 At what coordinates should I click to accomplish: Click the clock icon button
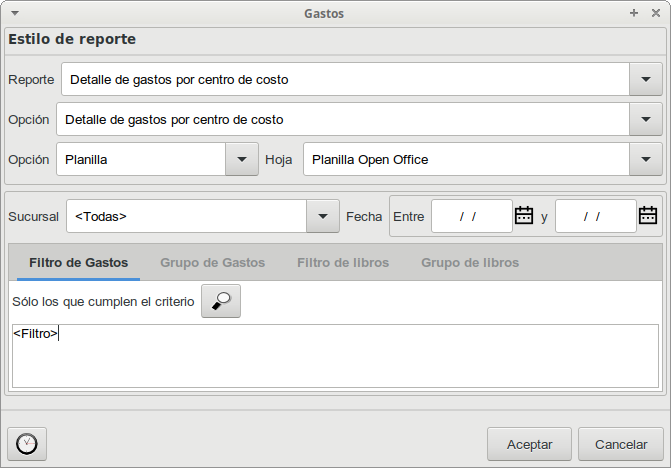27,444
